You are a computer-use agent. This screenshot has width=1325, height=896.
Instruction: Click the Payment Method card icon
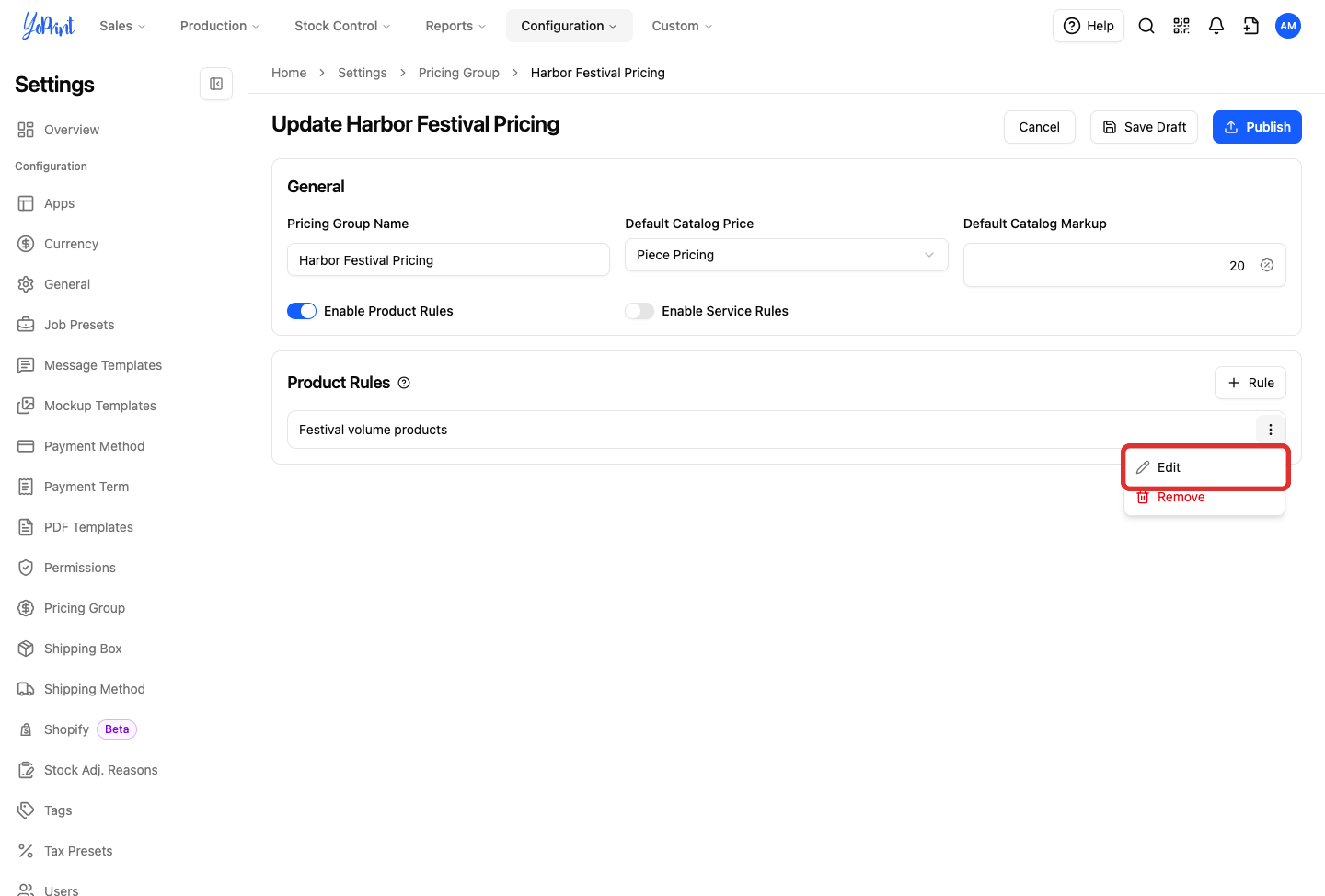[26, 446]
